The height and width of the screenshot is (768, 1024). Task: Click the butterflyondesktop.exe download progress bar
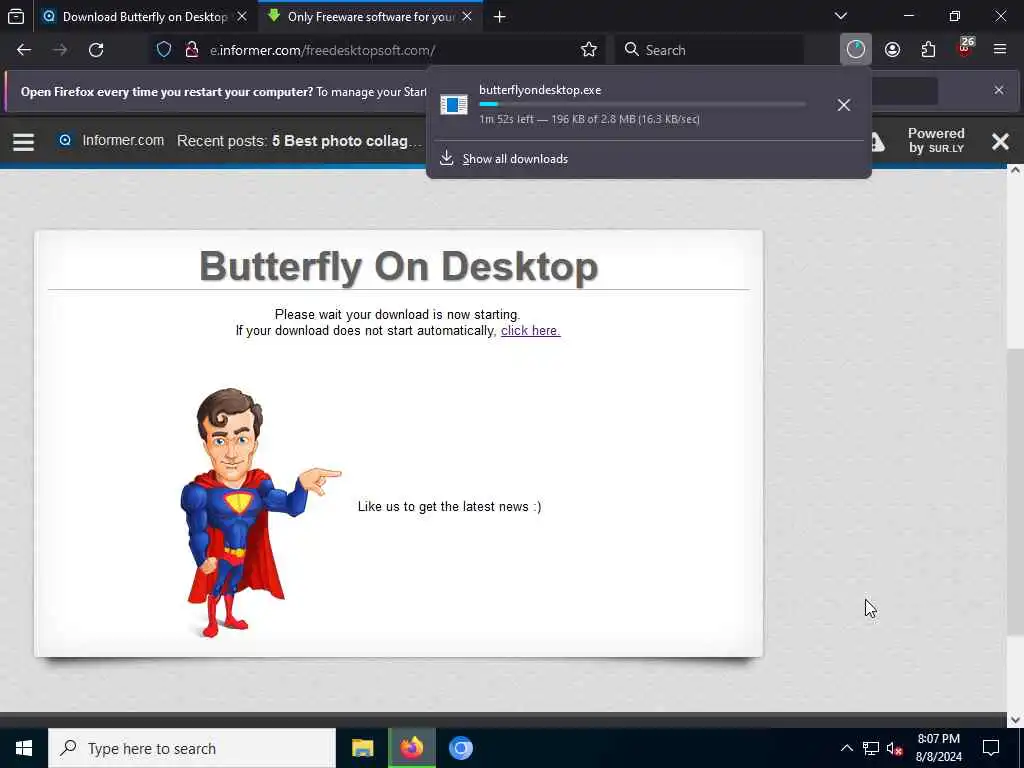point(643,104)
